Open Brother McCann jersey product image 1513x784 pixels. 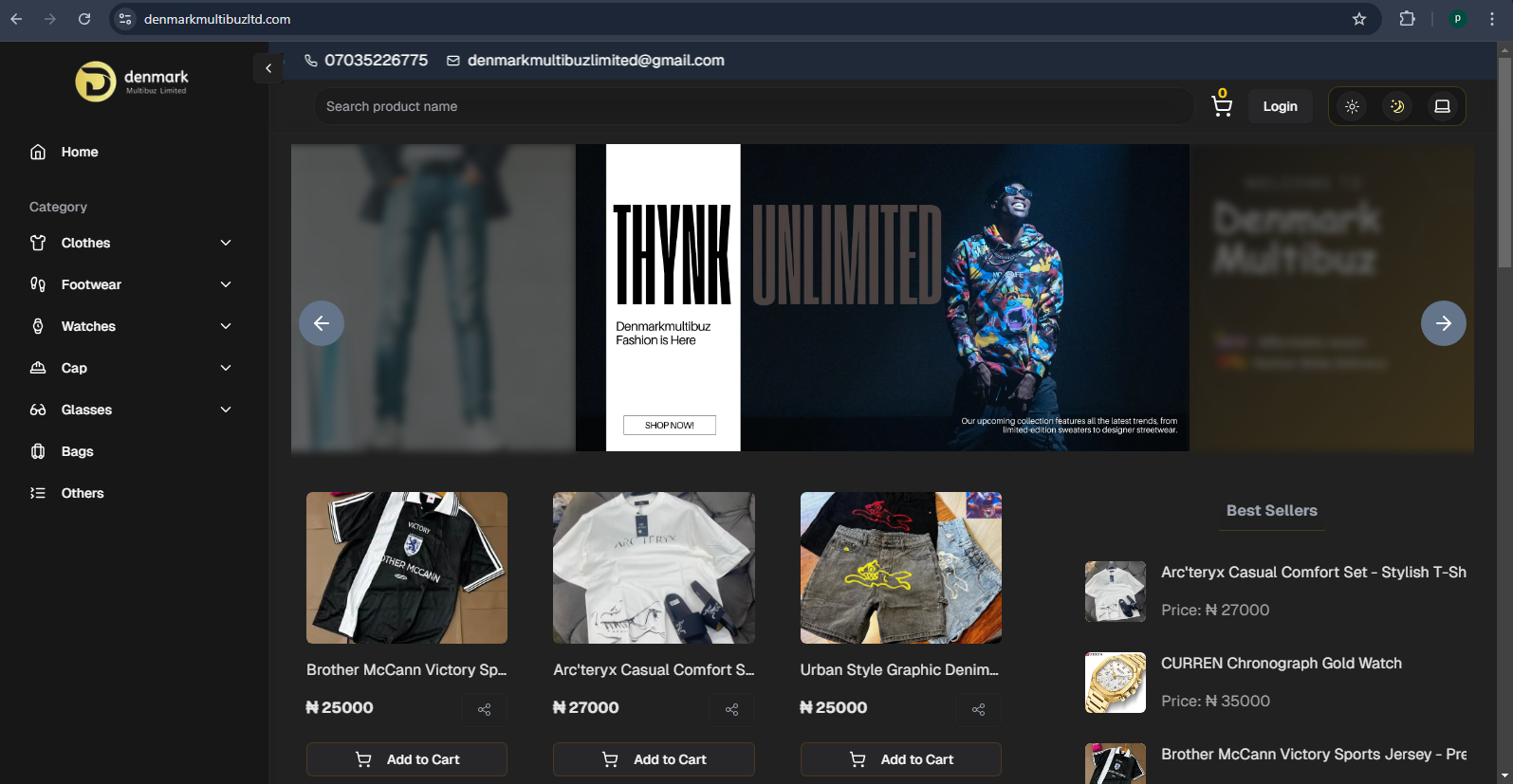coord(407,568)
